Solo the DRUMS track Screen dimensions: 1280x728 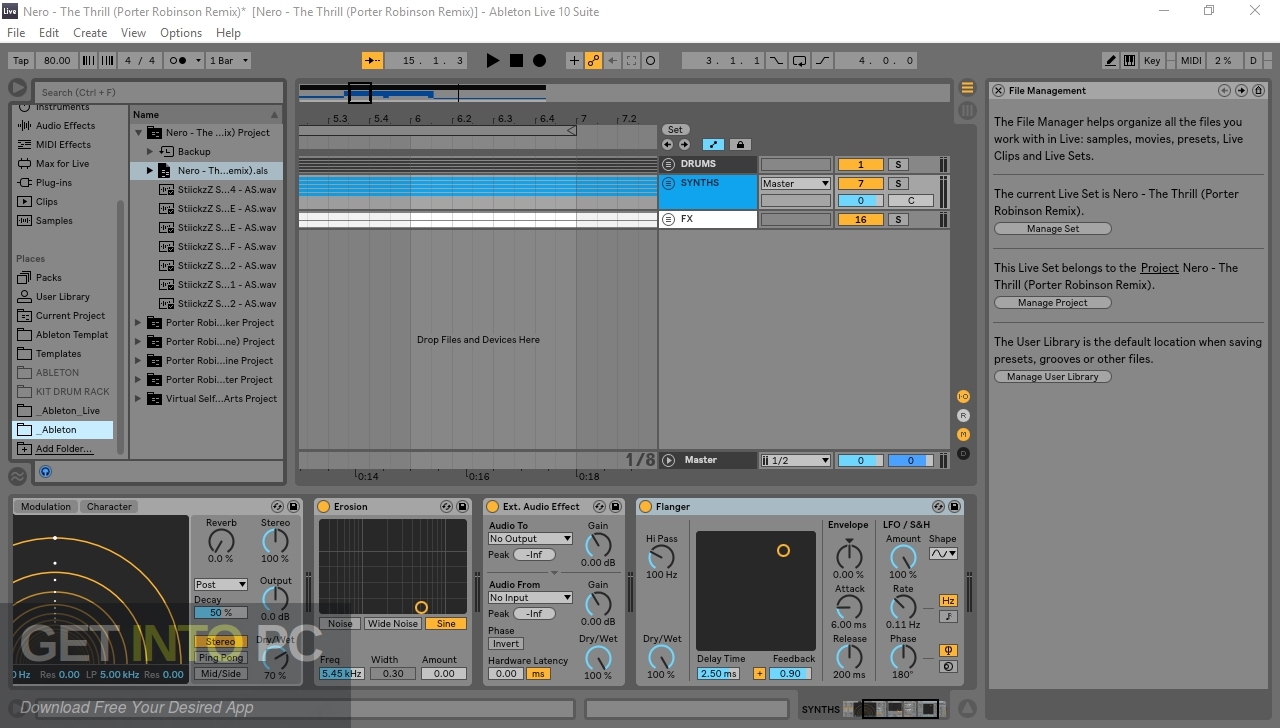click(x=899, y=164)
